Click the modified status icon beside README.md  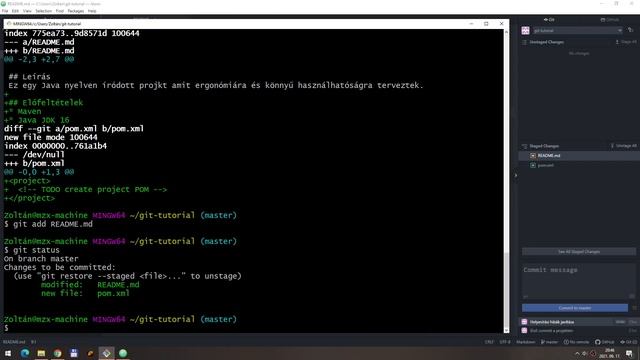click(533, 156)
